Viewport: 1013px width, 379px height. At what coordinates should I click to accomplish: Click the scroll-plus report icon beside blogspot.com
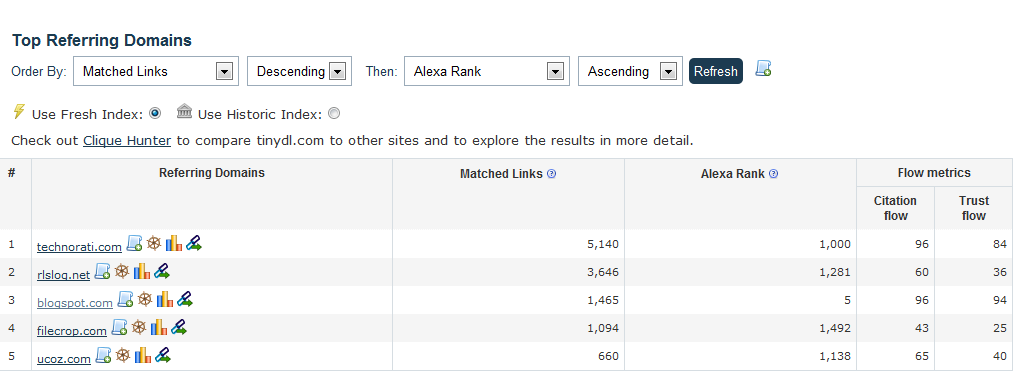coord(125,299)
